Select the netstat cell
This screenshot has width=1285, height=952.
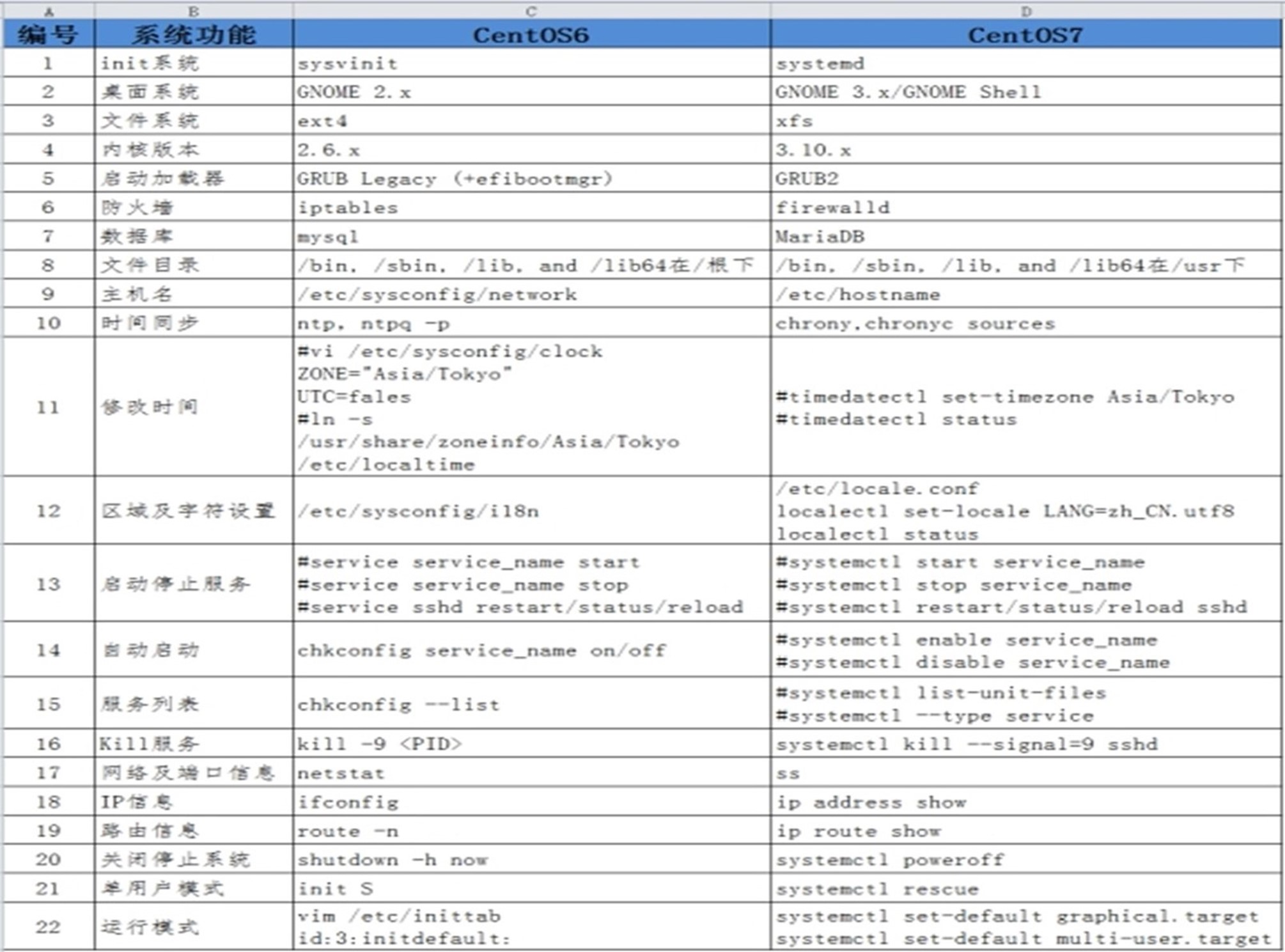[531, 772]
